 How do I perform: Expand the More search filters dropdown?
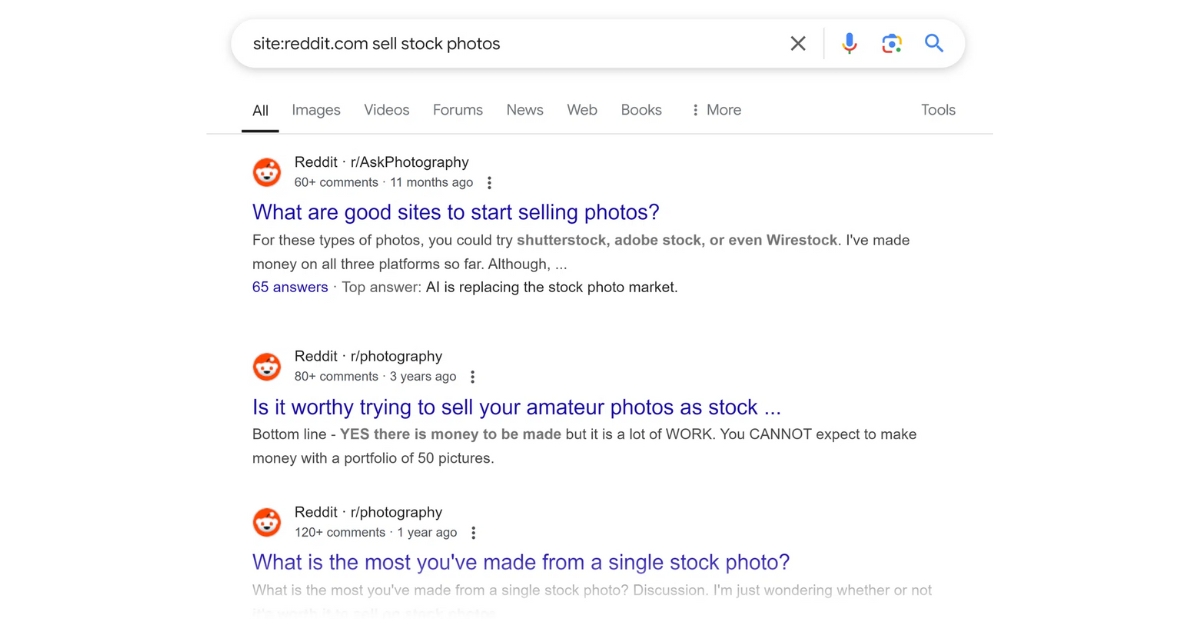(x=716, y=110)
